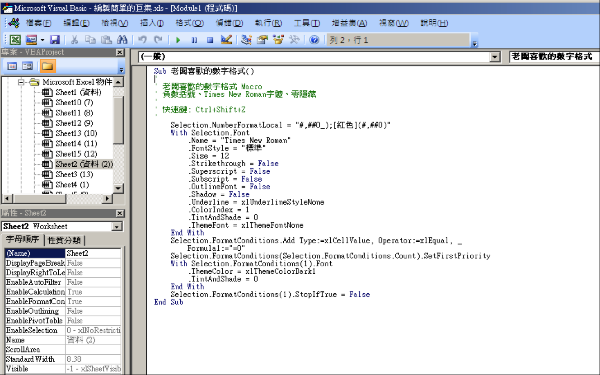Screen dimensions: 600x375
Task: Select Sheet15 (12) in project tree
Action: click(77, 154)
